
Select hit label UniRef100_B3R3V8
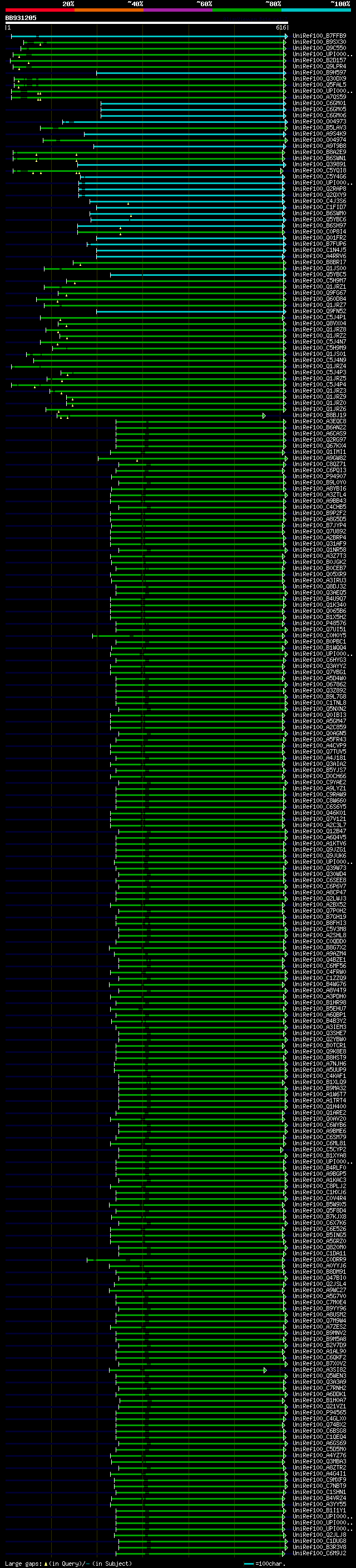(319, 1547)
